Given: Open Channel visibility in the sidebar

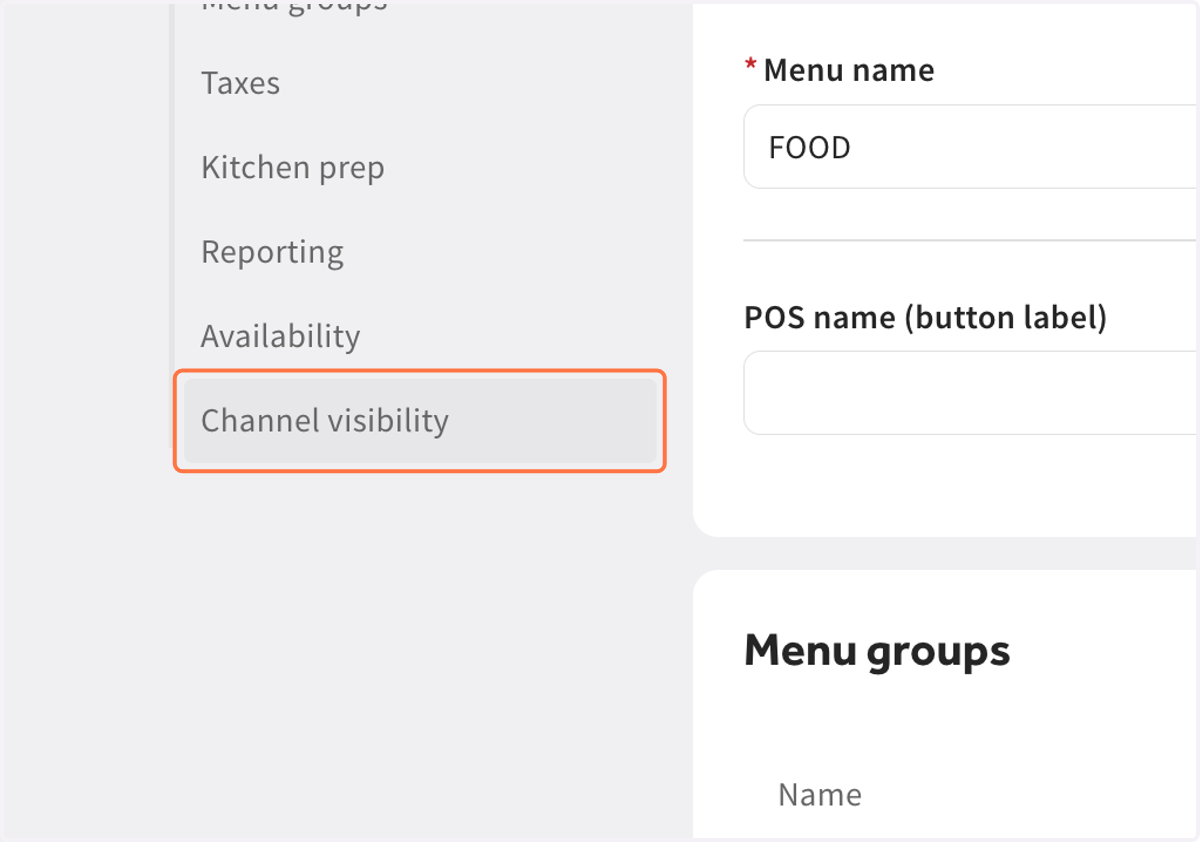Looking at the screenshot, I should tap(420, 421).
